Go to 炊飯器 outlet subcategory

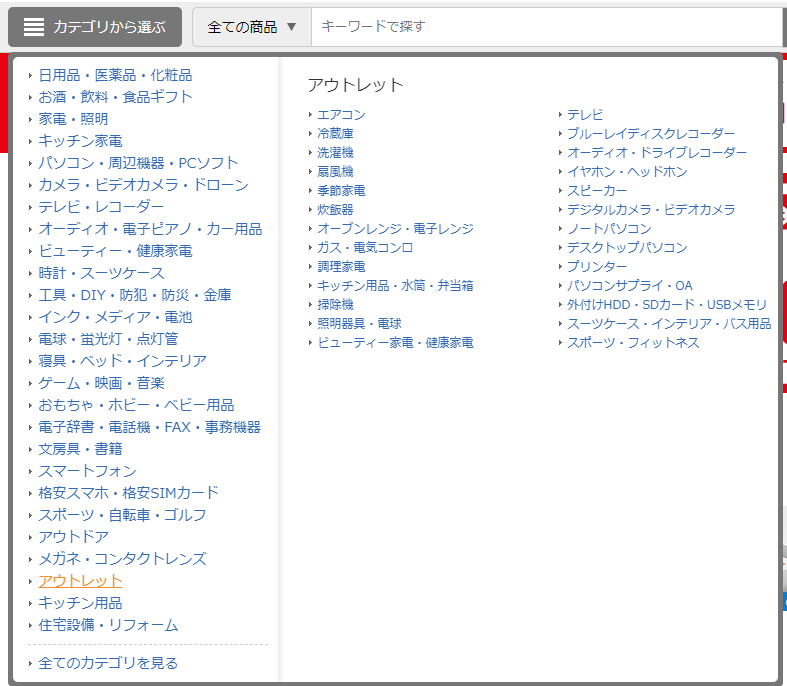click(335, 210)
